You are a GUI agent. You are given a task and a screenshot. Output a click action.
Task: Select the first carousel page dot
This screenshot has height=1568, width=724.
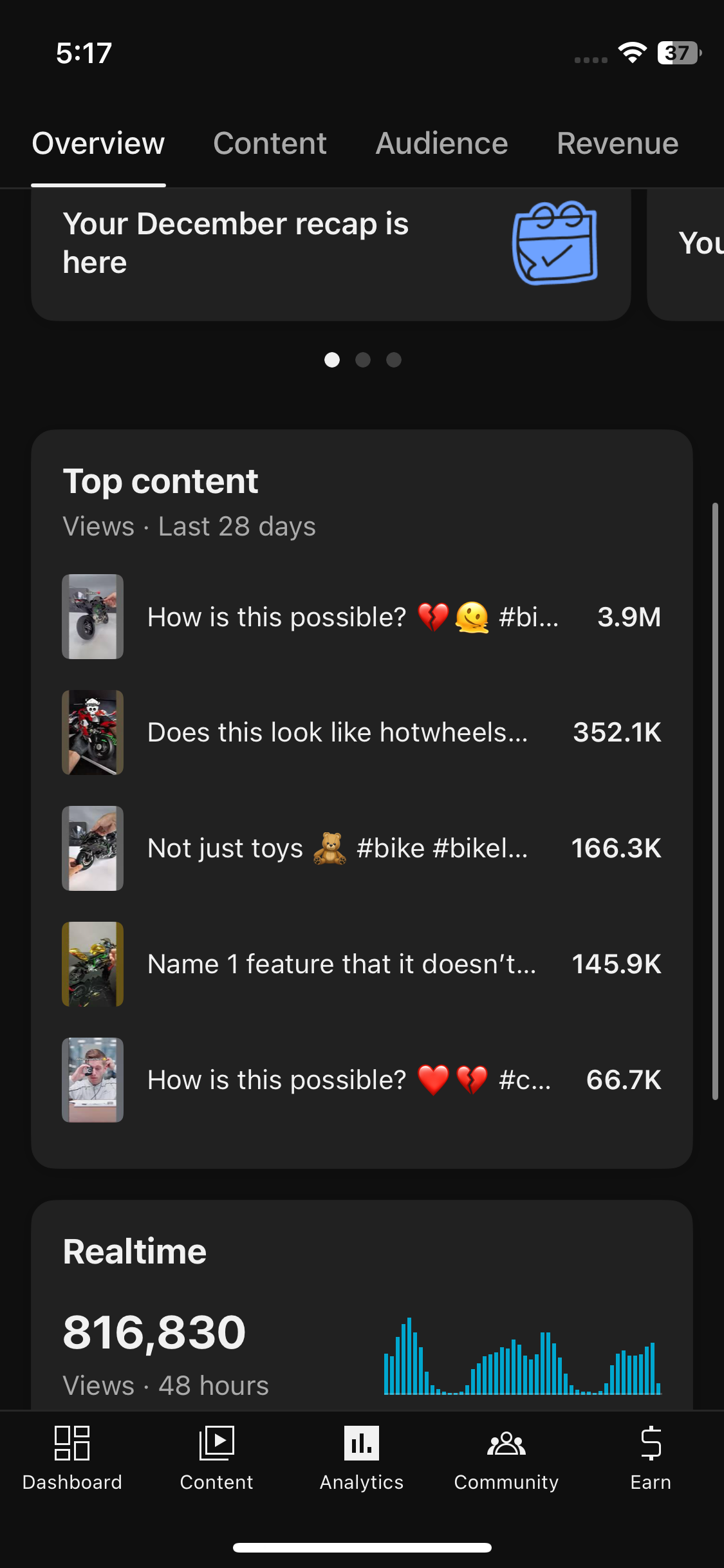tap(332, 360)
